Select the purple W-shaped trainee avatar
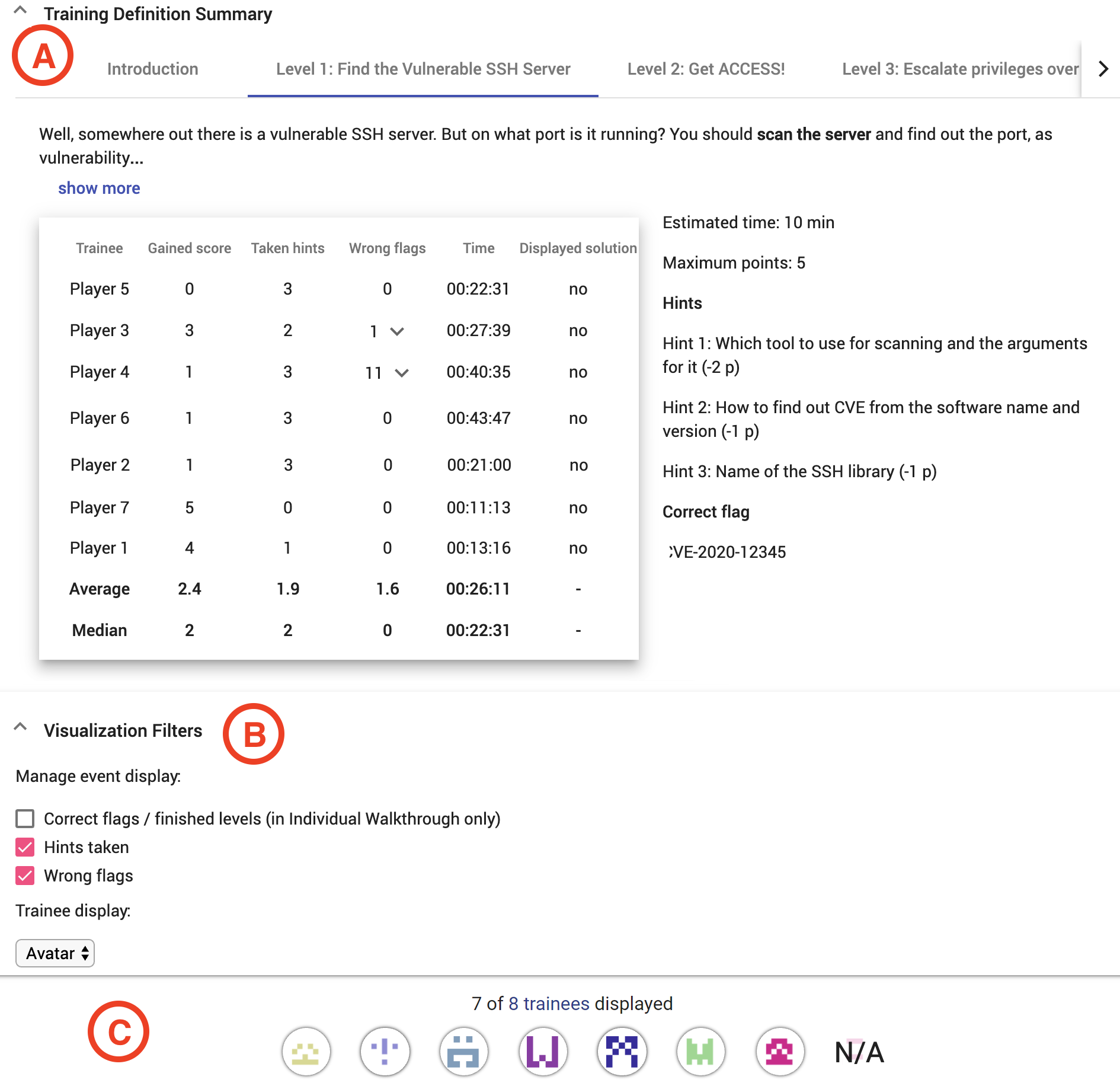Image resolution: width=1120 pixels, height=1086 pixels. (x=543, y=1051)
